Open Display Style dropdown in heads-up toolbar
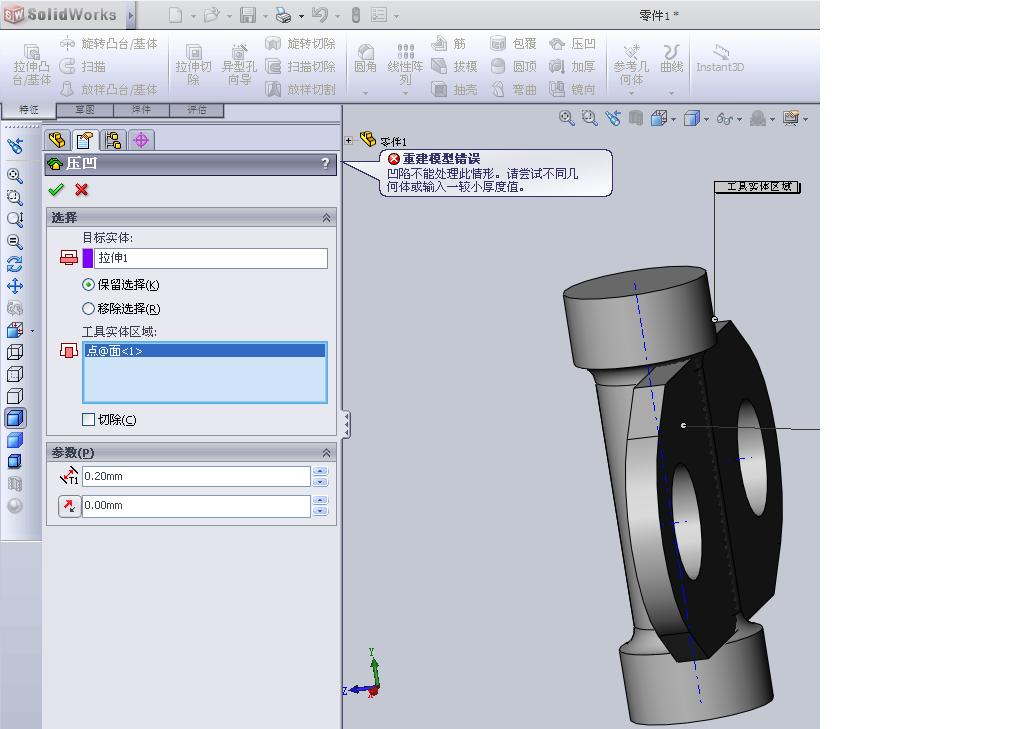This screenshot has height=729, width=1024. pos(706,120)
